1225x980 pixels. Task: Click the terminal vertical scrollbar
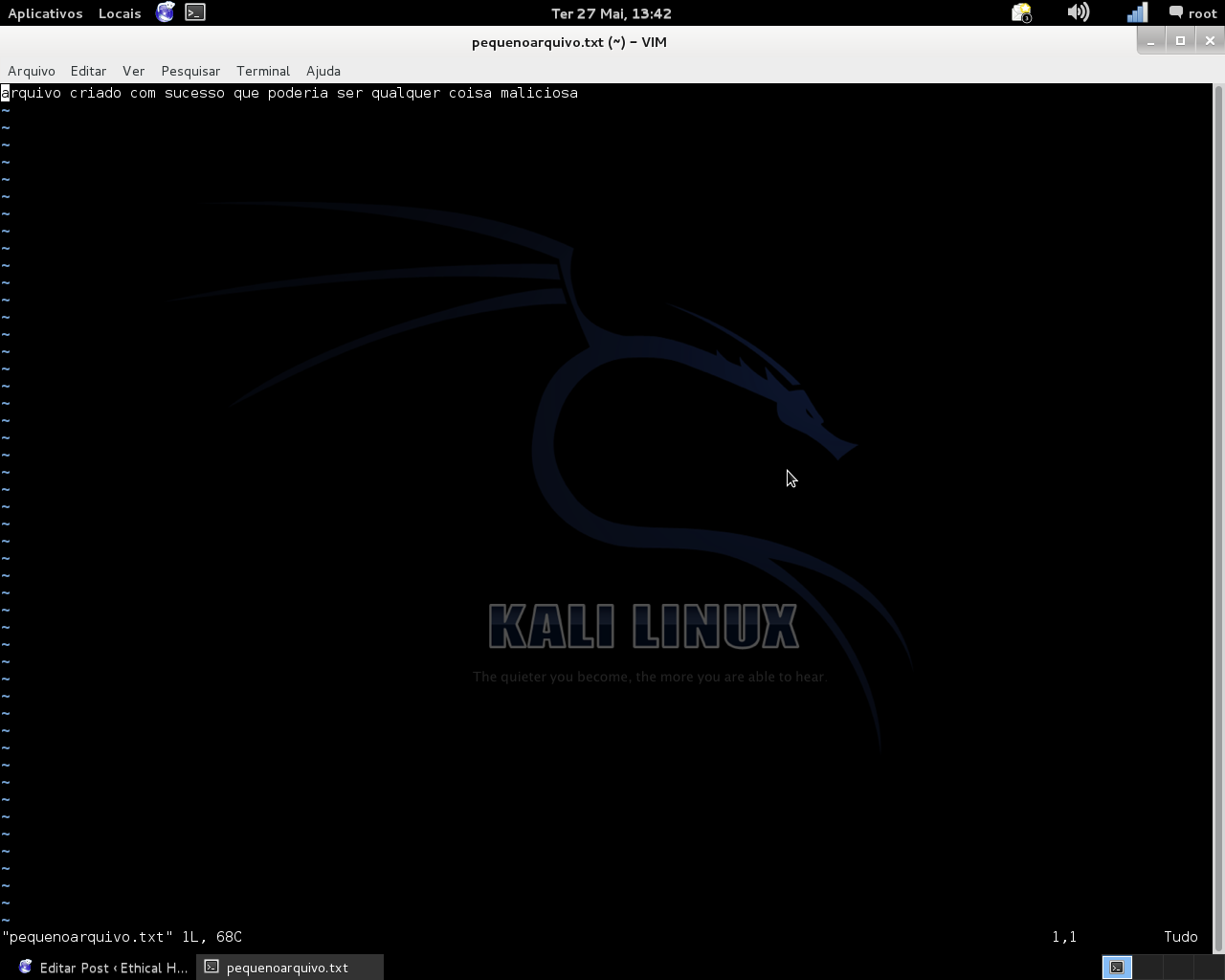pos(1218,517)
